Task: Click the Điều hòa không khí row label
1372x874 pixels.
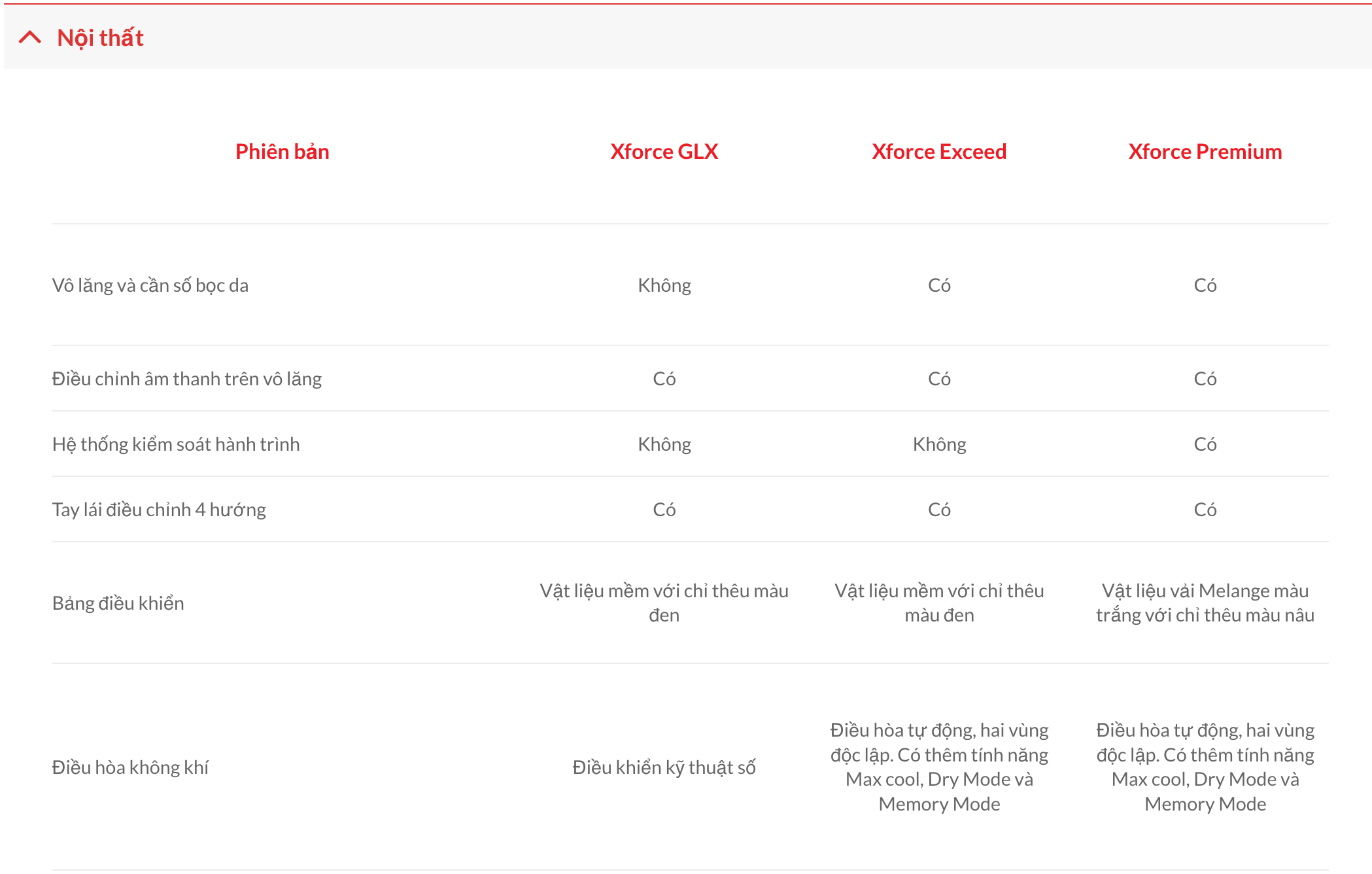Action: (x=130, y=767)
